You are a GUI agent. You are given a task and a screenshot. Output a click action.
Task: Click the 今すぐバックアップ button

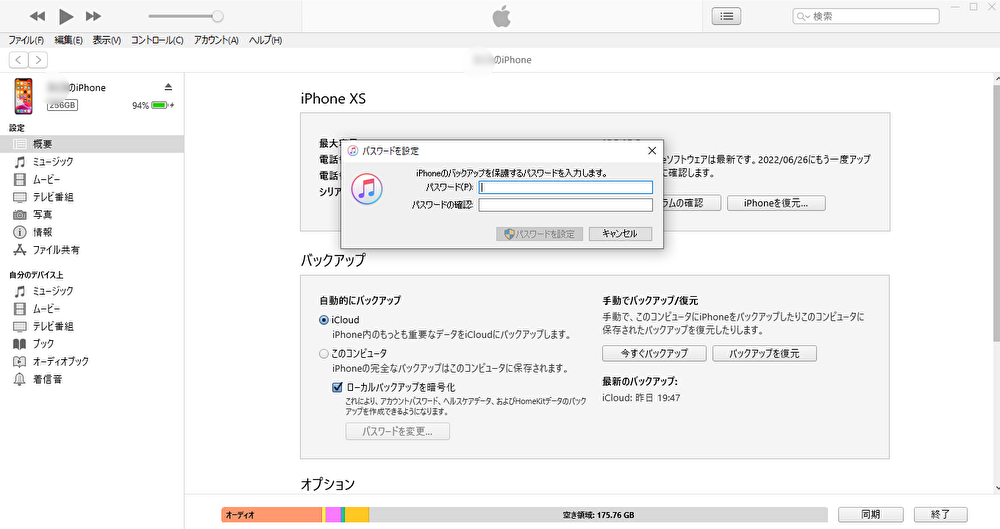coord(654,354)
